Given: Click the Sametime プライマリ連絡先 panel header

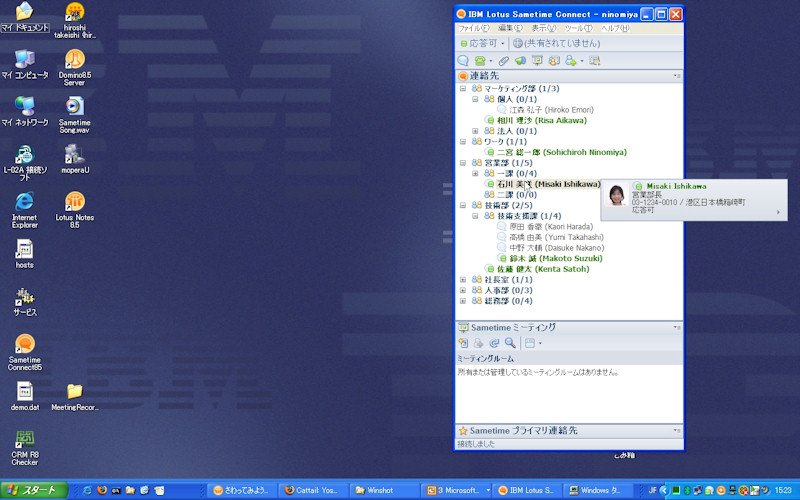Looking at the screenshot, I should [x=569, y=431].
